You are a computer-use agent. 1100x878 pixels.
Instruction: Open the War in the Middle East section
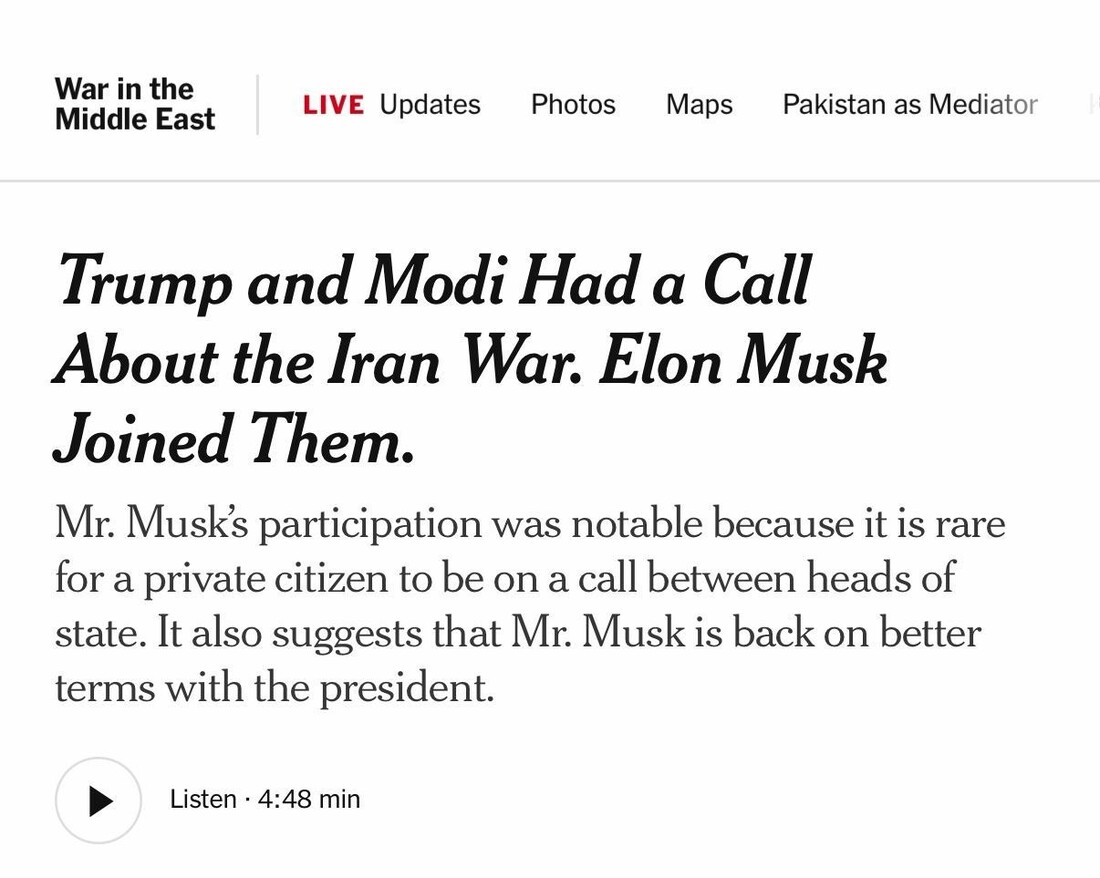135,104
